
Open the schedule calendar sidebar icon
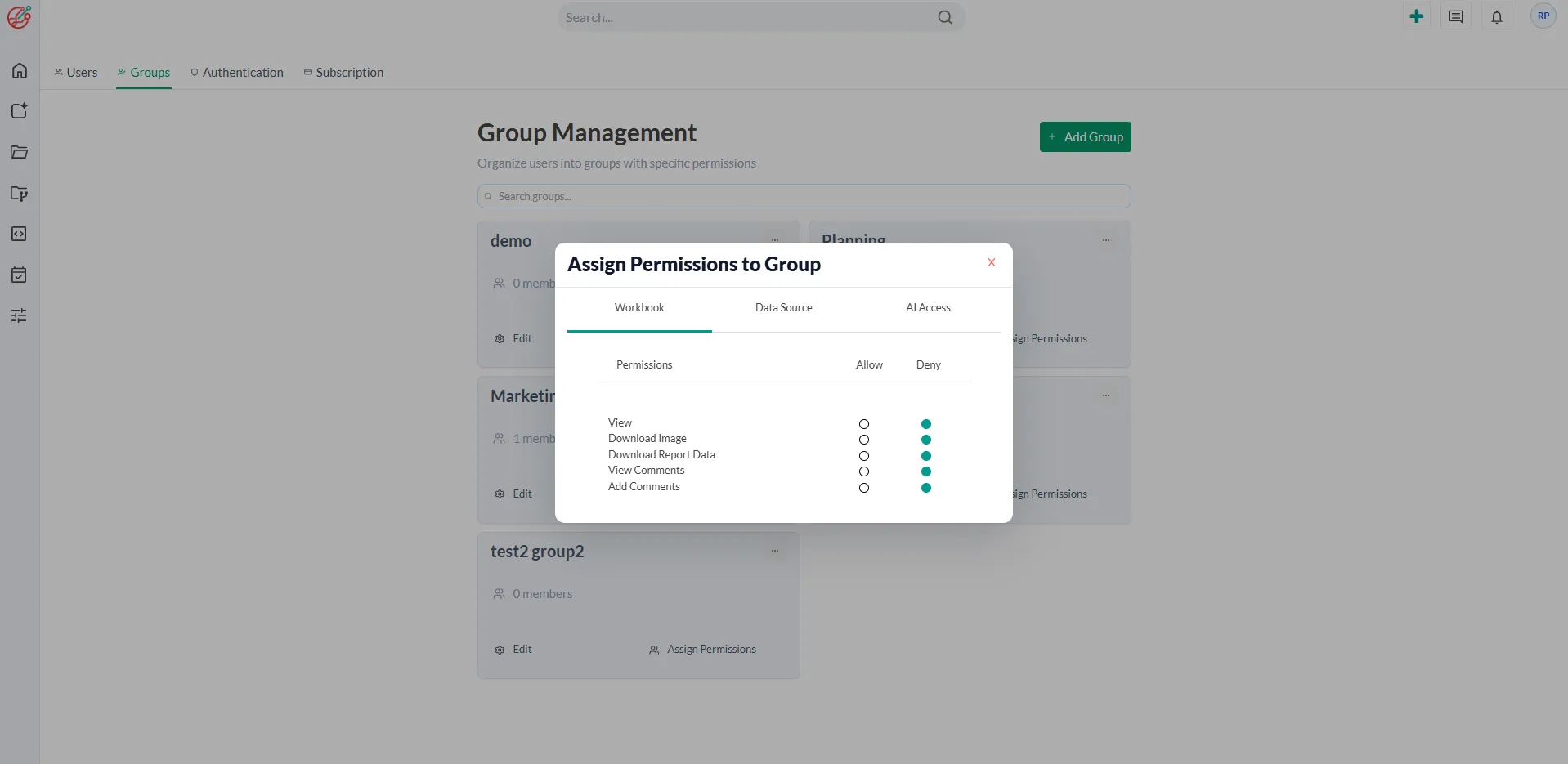20,275
